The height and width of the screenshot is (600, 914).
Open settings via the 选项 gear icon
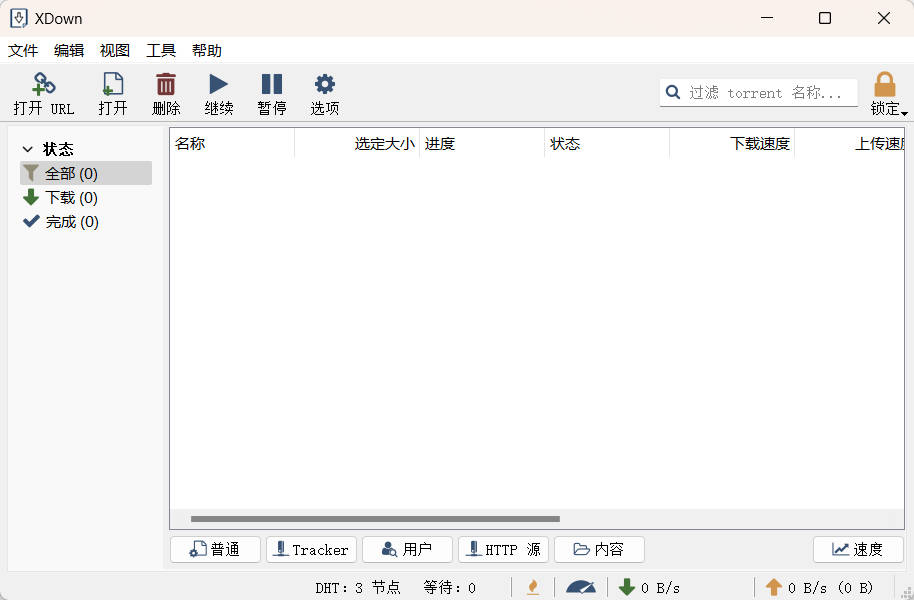324,93
